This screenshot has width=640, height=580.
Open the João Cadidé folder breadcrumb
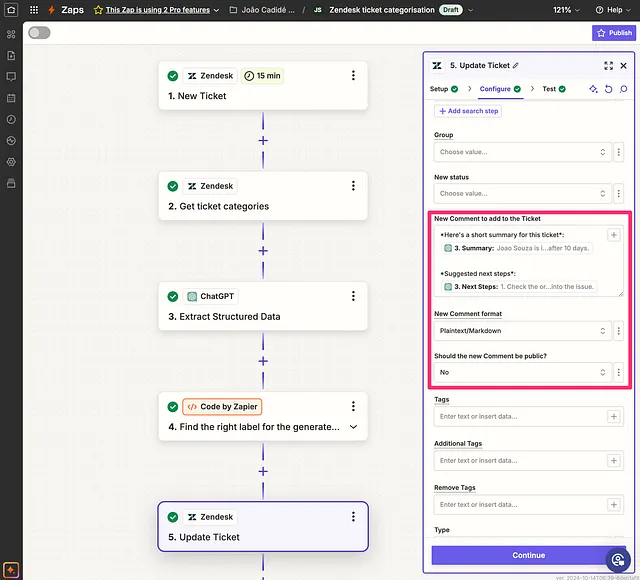point(262,10)
